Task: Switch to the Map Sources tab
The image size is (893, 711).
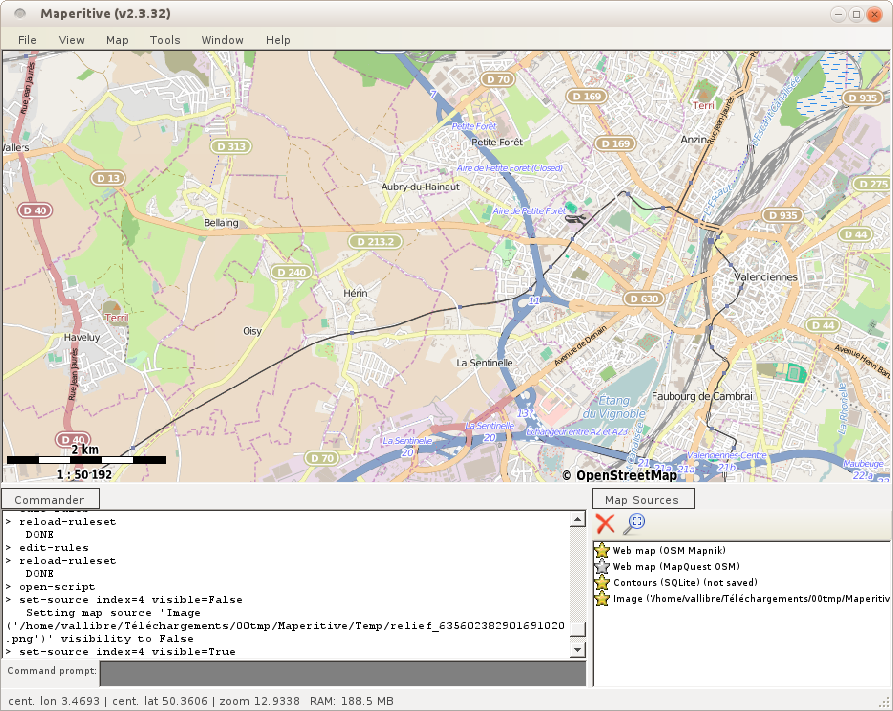Action: click(642, 499)
